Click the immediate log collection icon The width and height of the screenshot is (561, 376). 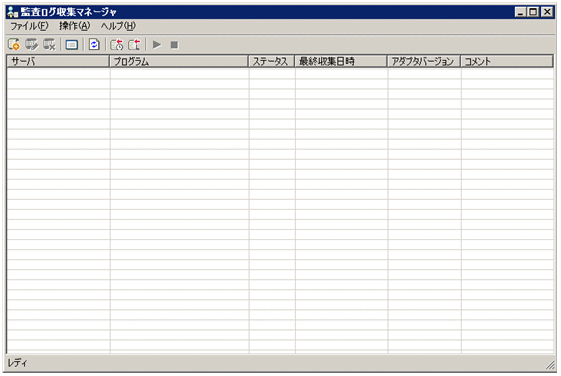click(135, 45)
